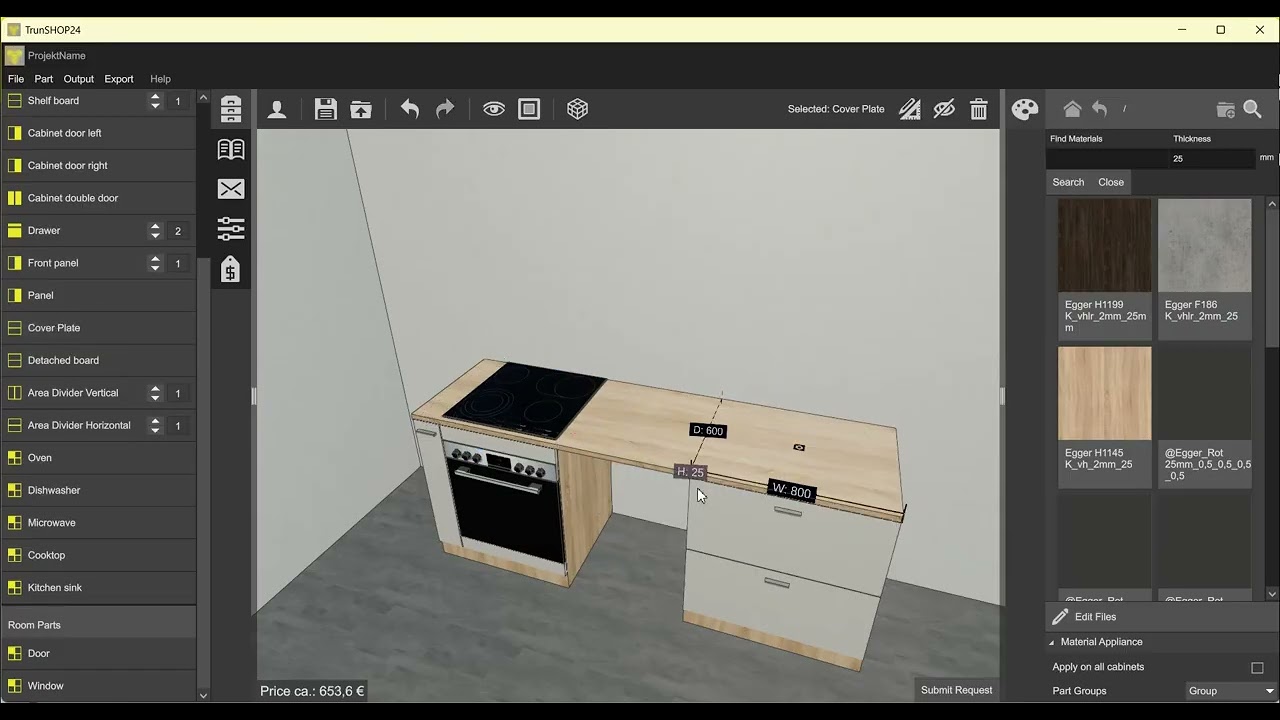1280x720 pixels.
Task: Click the parts list down scroll arrow
Action: (x=203, y=695)
